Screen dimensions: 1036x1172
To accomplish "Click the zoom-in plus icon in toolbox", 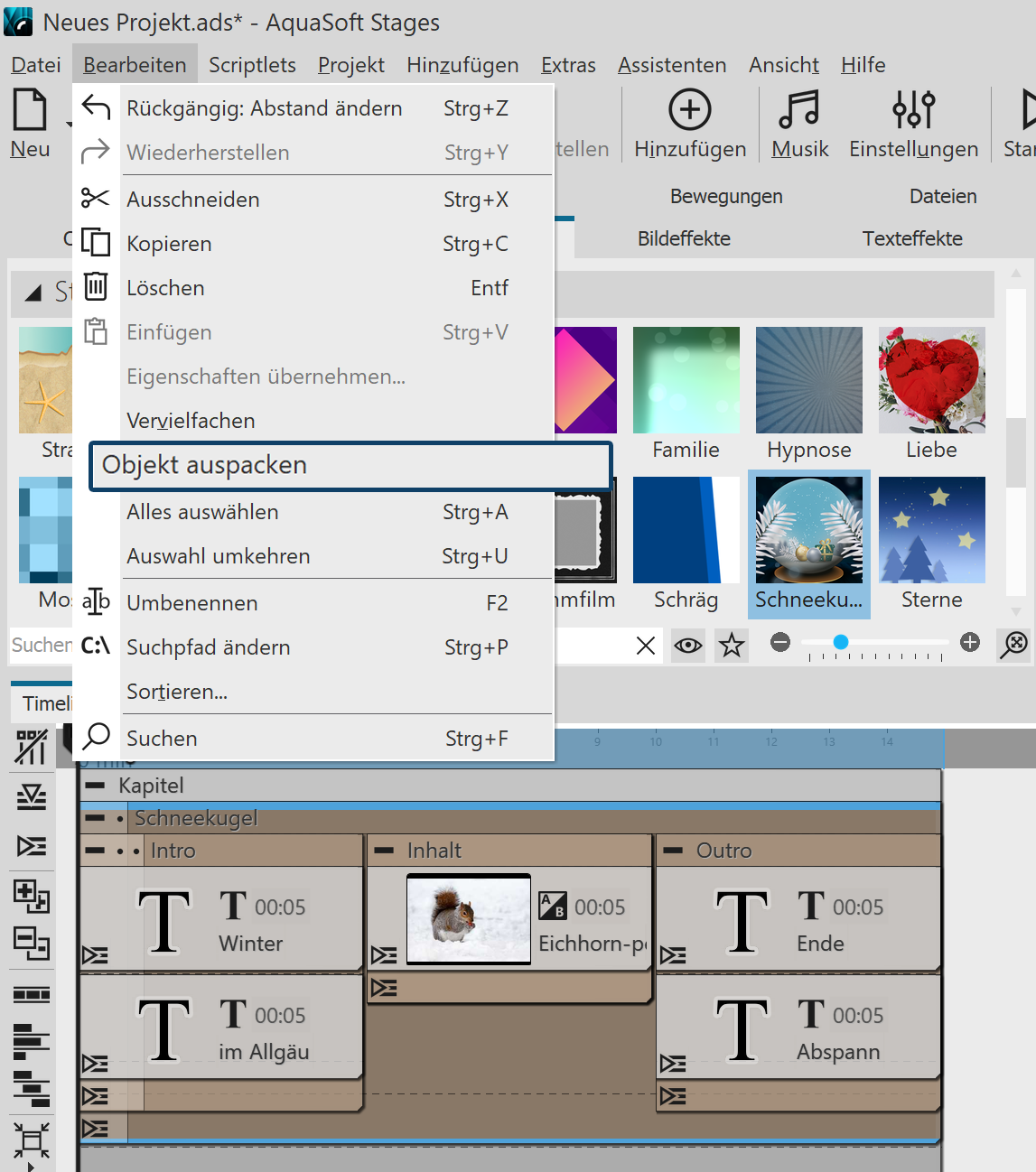I will 970,642.
